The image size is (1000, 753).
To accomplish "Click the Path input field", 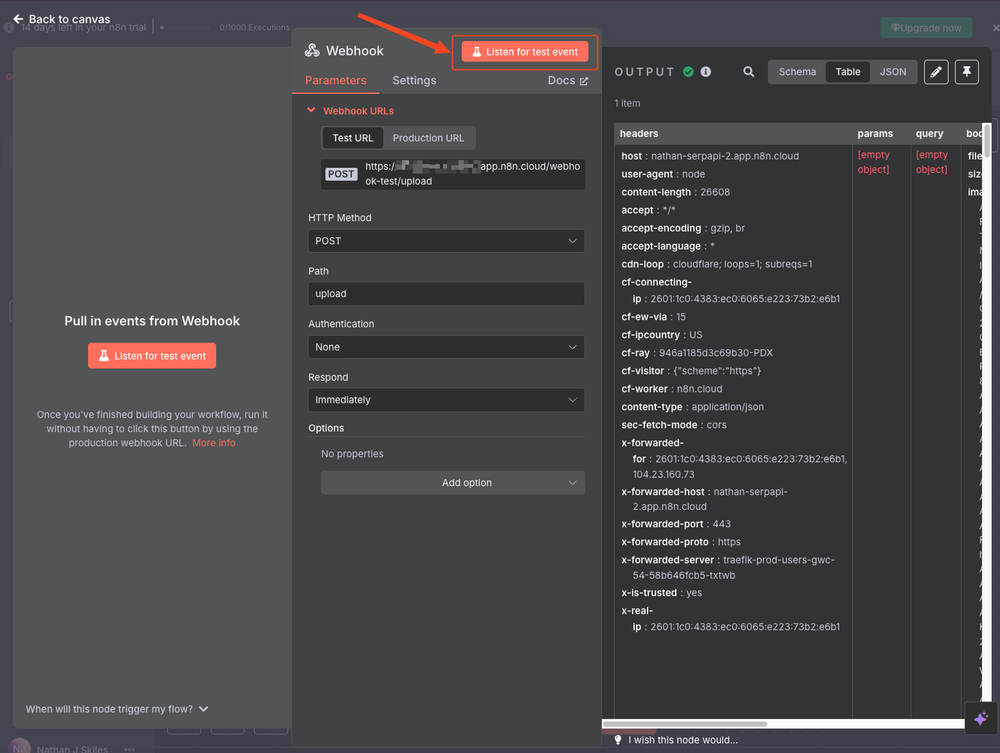I will [446, 294].
